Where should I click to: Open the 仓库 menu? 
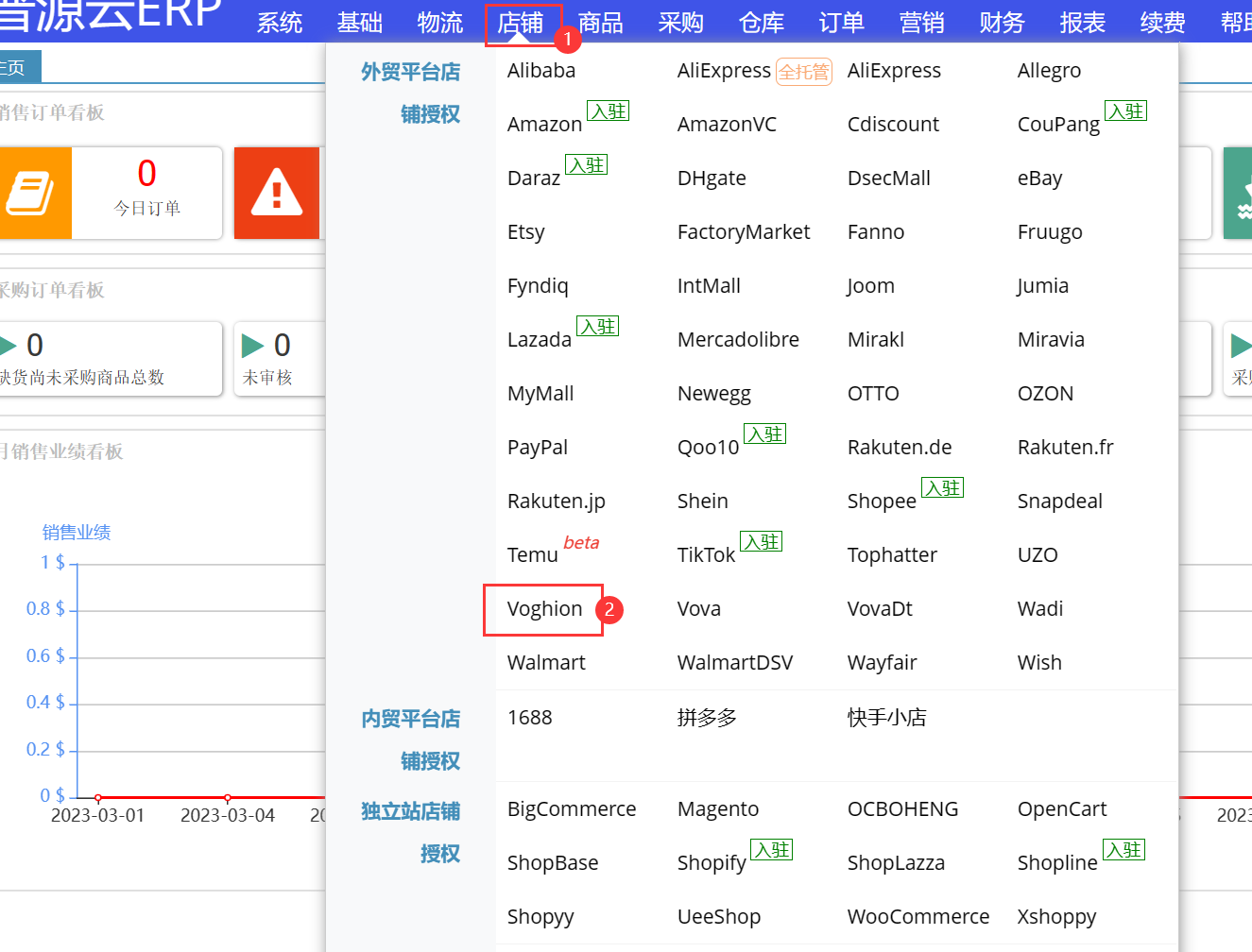[762, 23]
